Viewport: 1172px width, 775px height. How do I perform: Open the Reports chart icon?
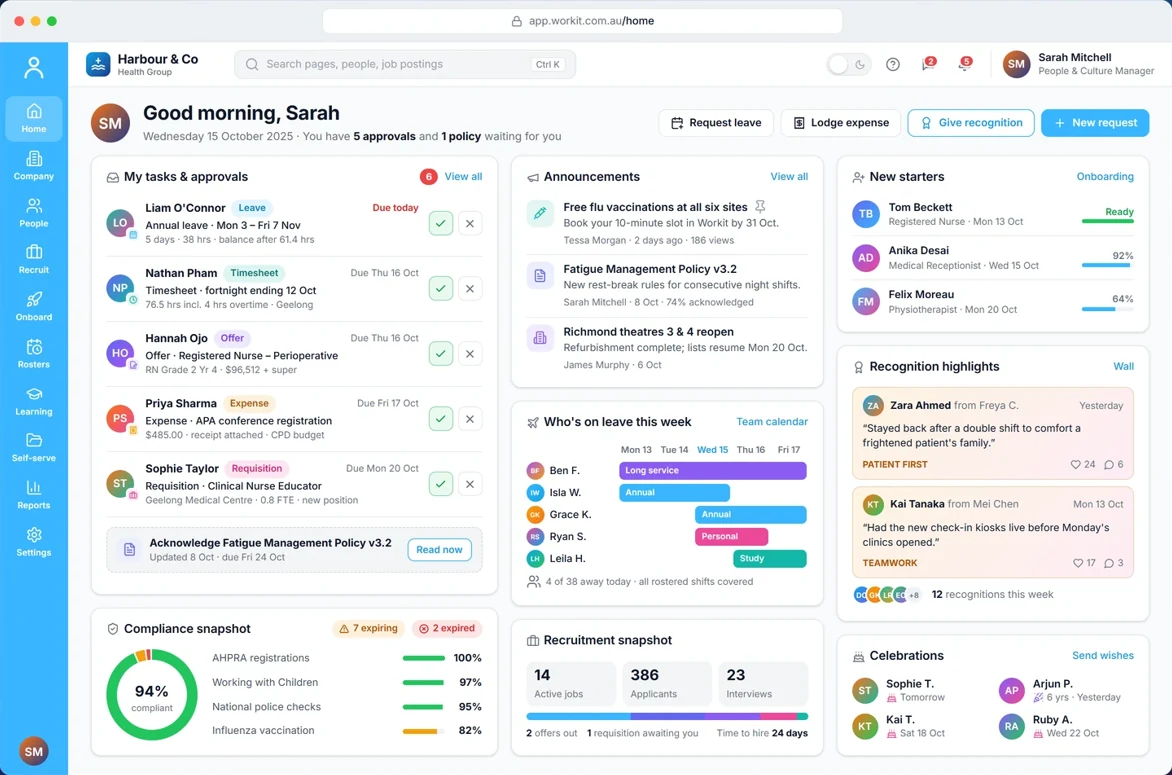pyautogui.click(x=34, y=495)
